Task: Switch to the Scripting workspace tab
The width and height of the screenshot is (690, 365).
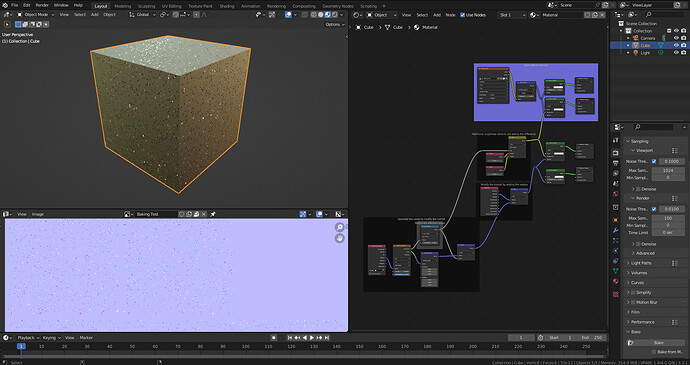Action: click(368, 6)
